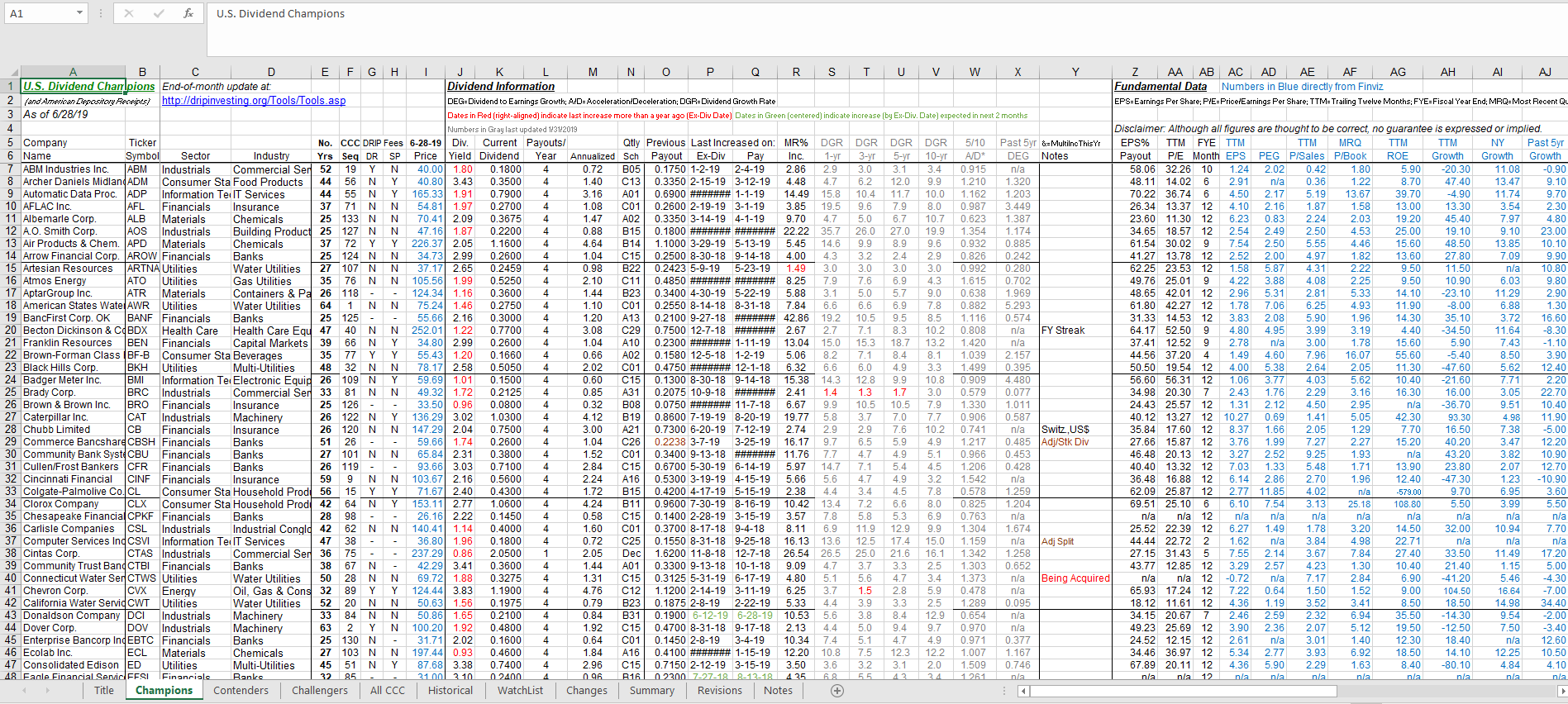Viewport: 1568px width, 704px height.
Task: Open the Challengers sheet tab
Action: pyautogui.click(x=320, y=691)
